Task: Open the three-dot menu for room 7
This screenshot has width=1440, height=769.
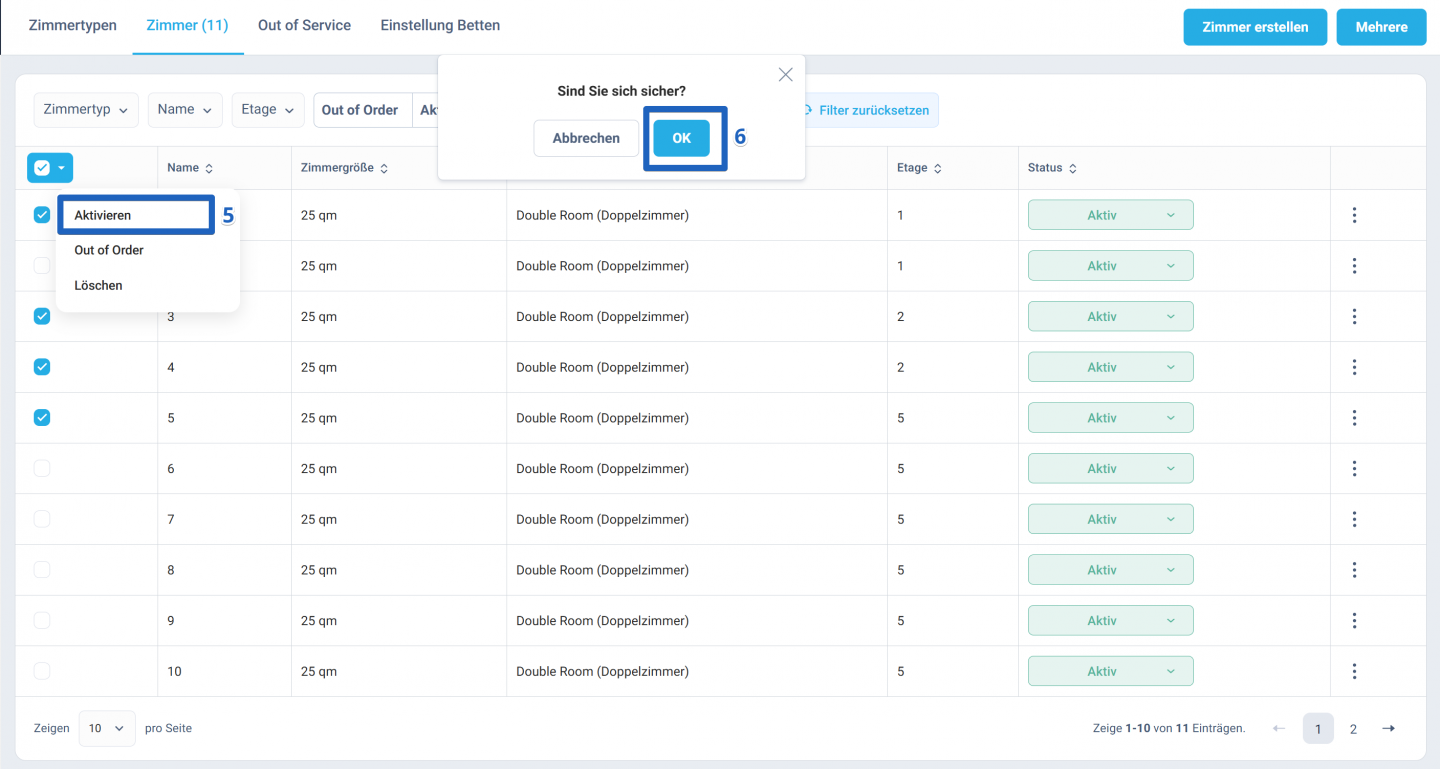Action: click(1354, 519)
